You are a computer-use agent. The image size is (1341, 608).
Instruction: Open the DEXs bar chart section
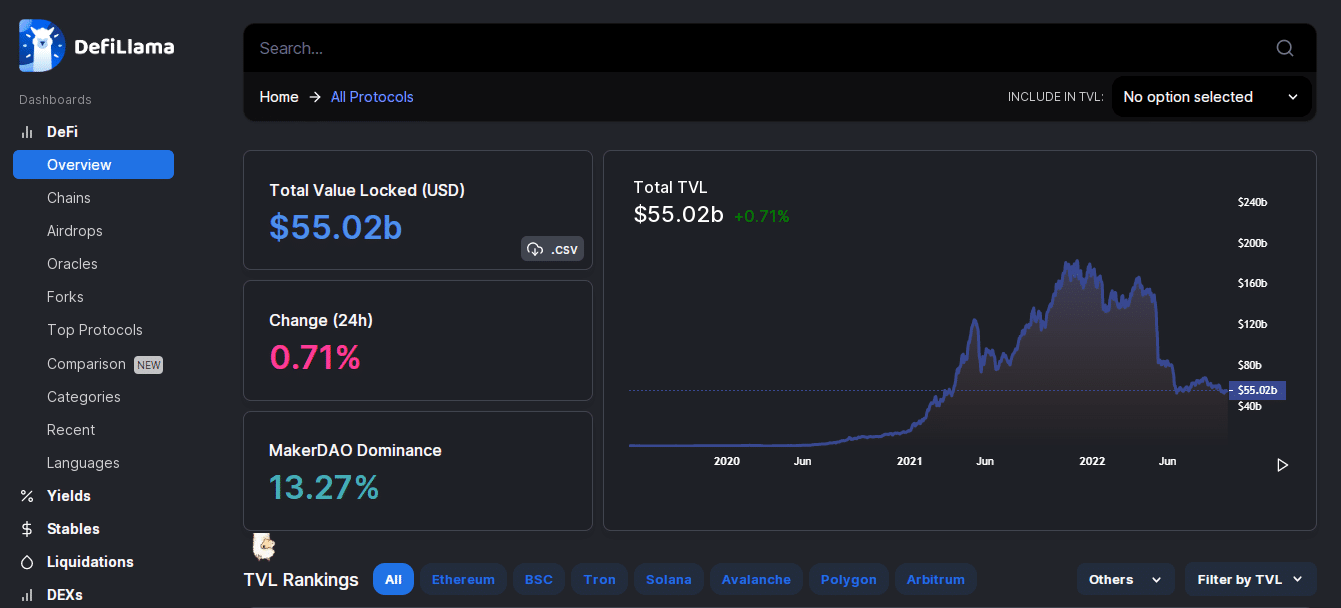point(27,595)
